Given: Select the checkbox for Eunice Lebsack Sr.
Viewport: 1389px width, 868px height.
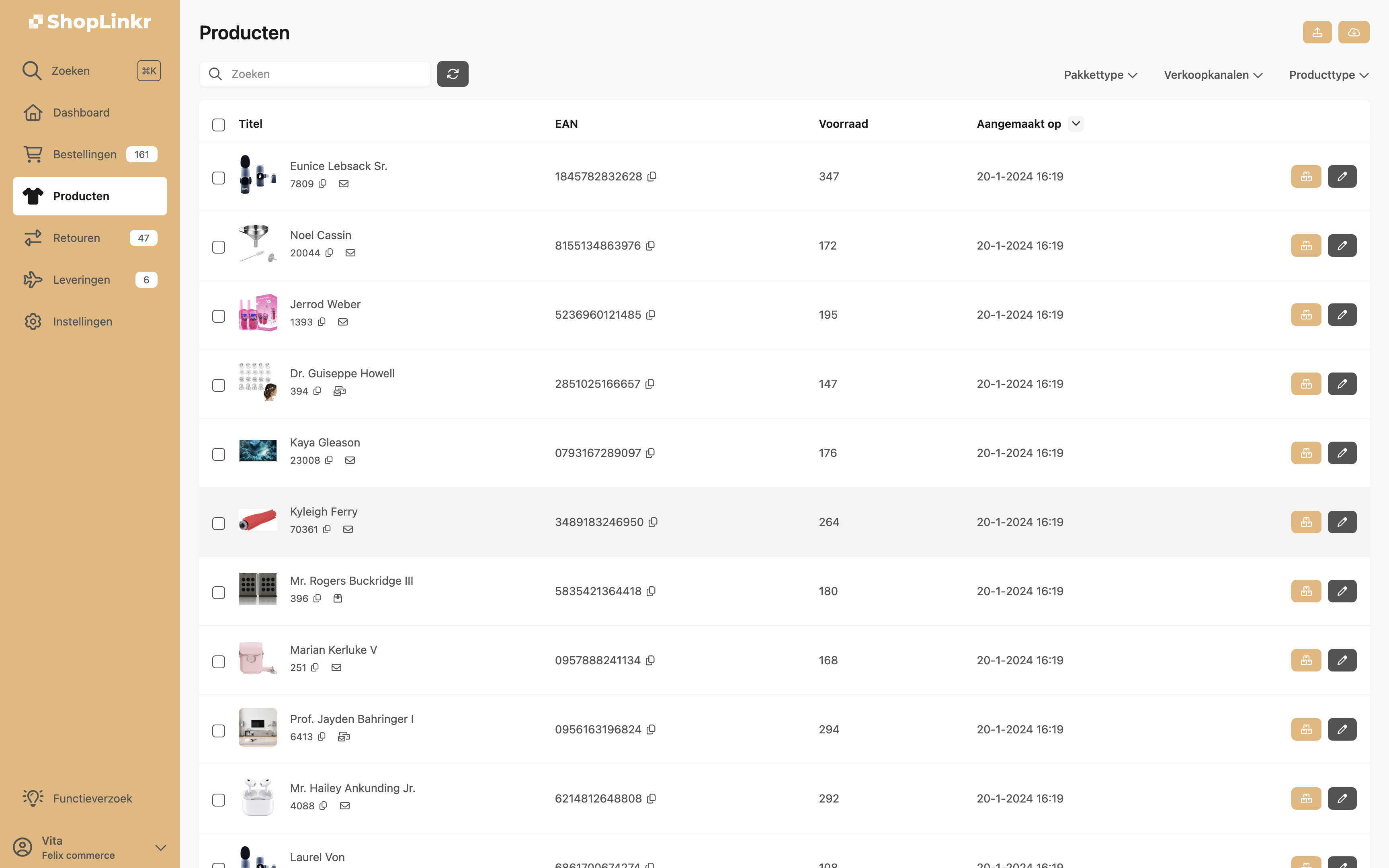Looking at the screenshot, I should 219,178.
